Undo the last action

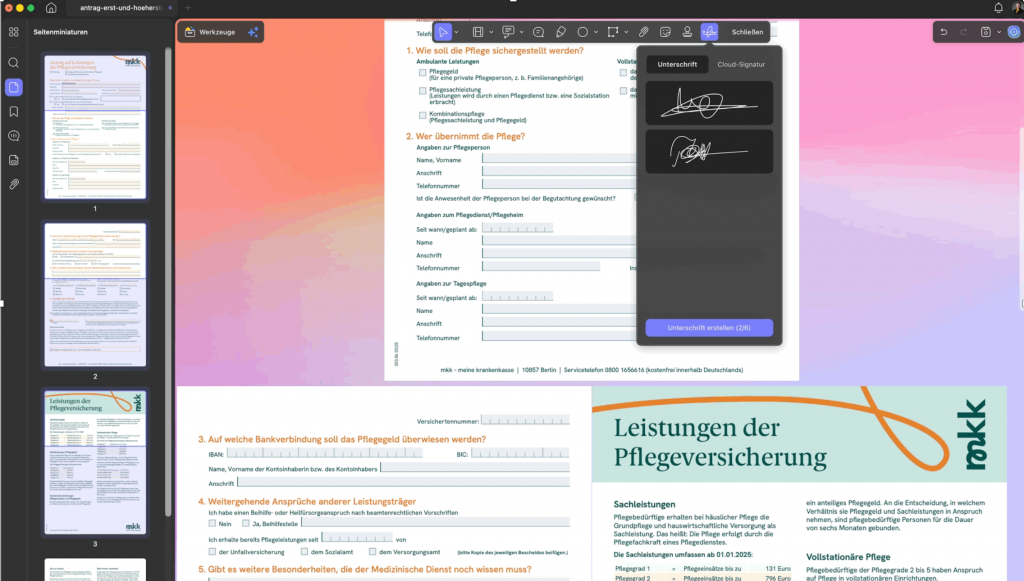point(944,32)
